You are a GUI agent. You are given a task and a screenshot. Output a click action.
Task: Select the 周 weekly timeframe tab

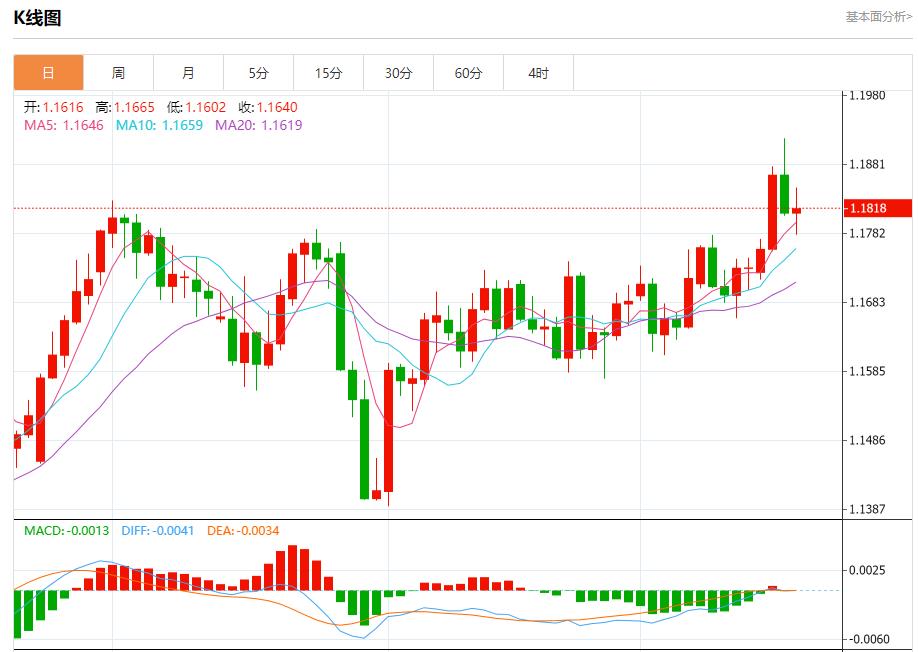(x=119, y=72)
